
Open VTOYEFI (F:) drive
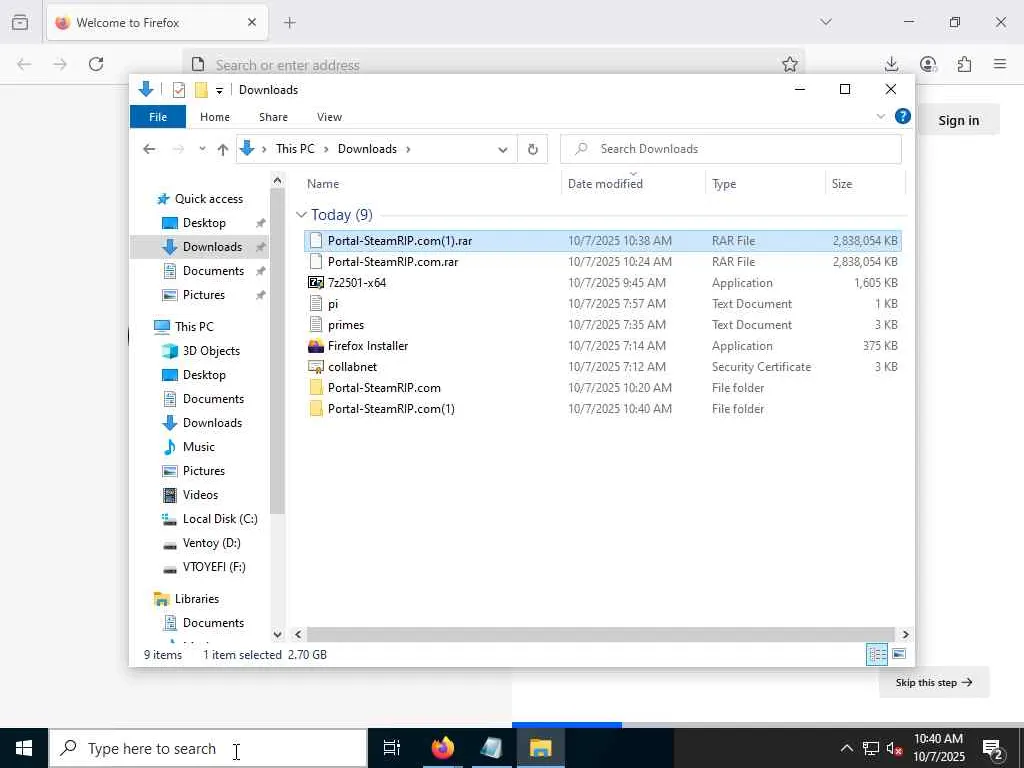[214, 567]
